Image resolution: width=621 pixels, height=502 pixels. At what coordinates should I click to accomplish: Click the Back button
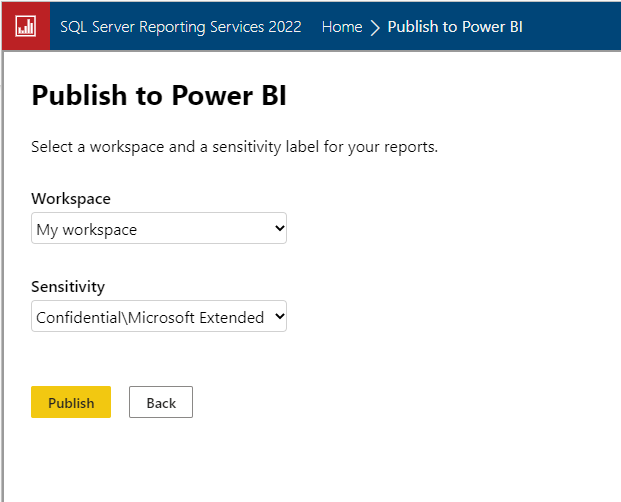[x=161, y=402]
